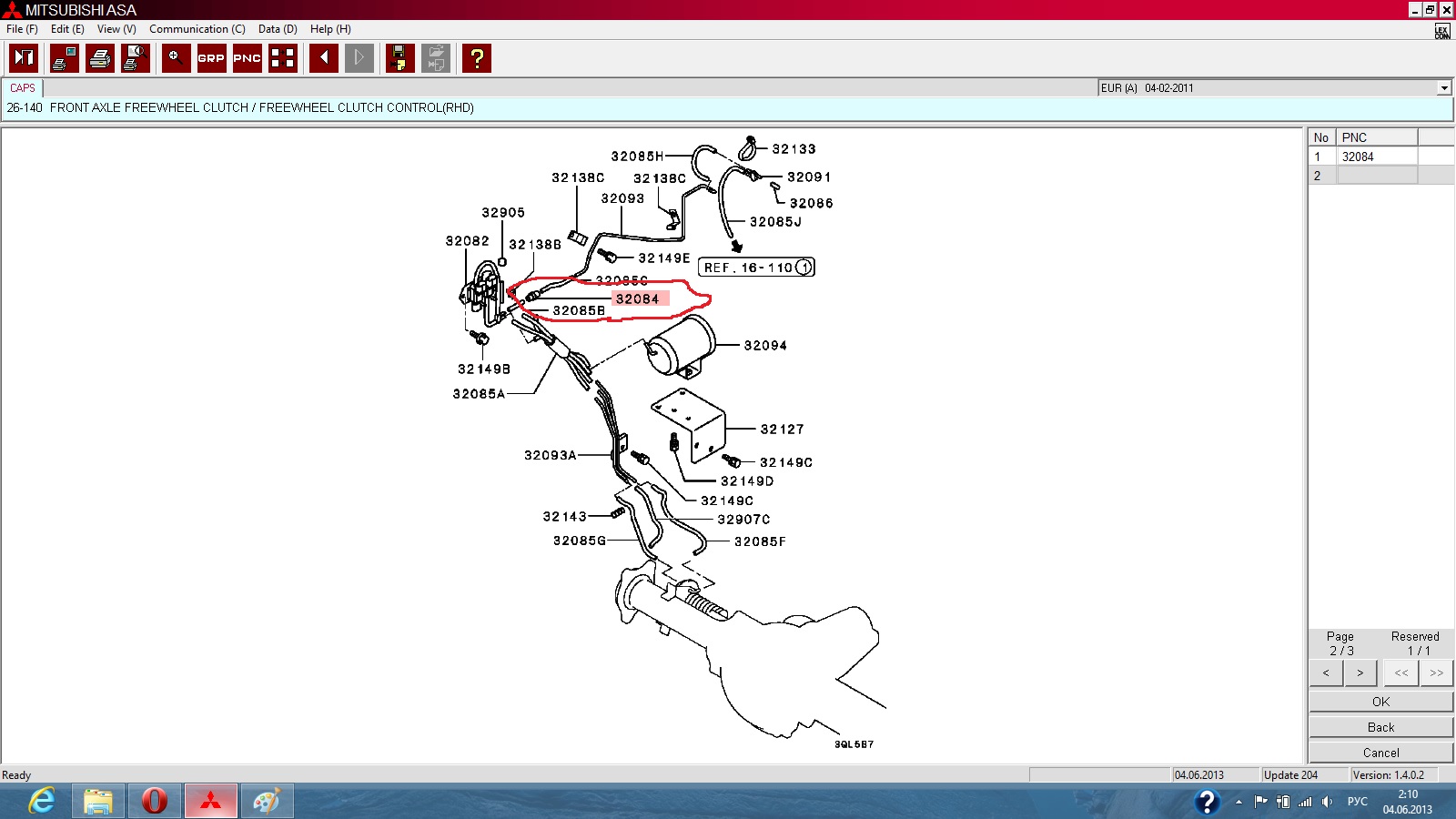Screen dimensions: 1456x819
Task: Click the exit door toolbar icon
Action: [x=24, y=58]
